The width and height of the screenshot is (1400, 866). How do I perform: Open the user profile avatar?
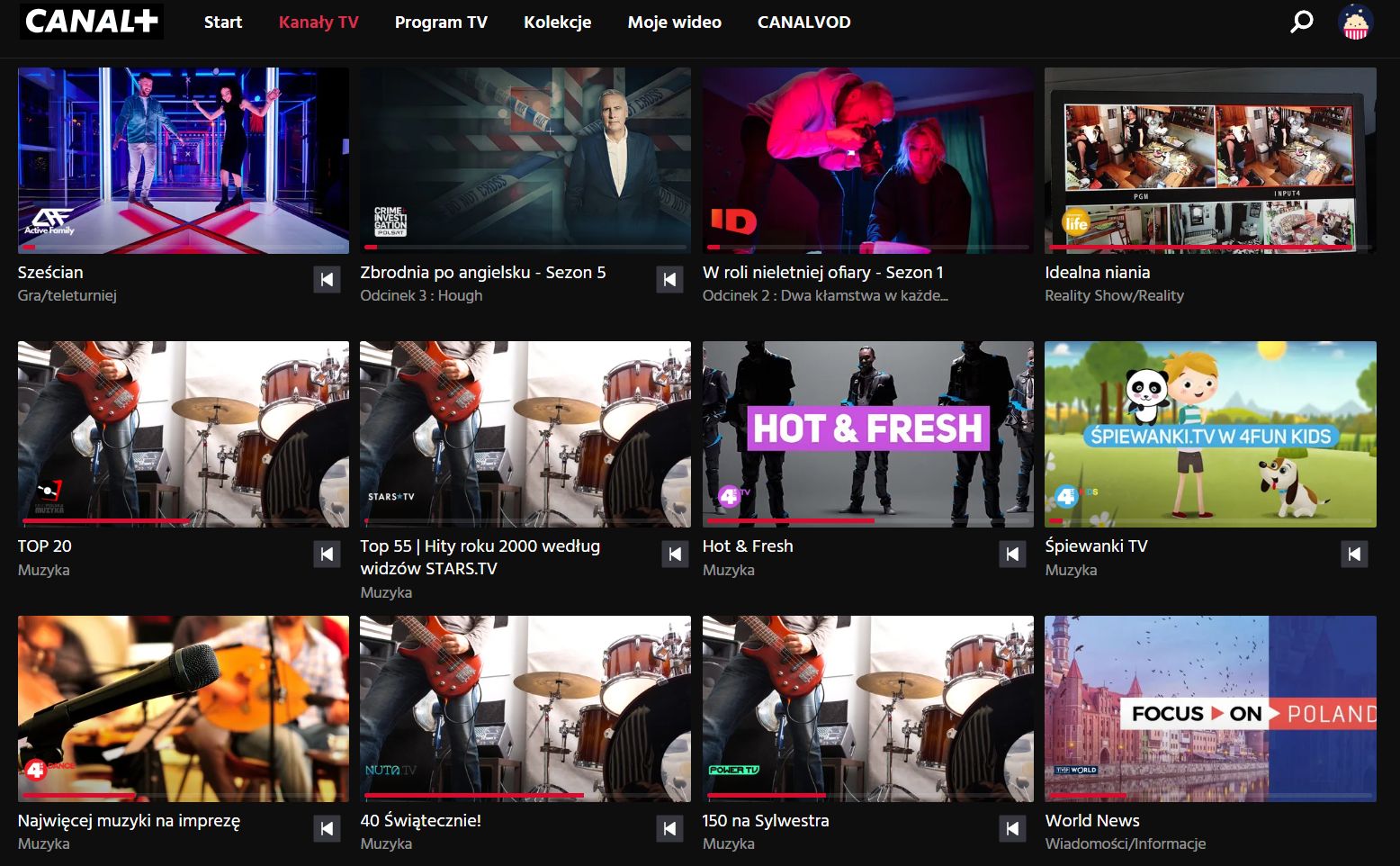1354,22
